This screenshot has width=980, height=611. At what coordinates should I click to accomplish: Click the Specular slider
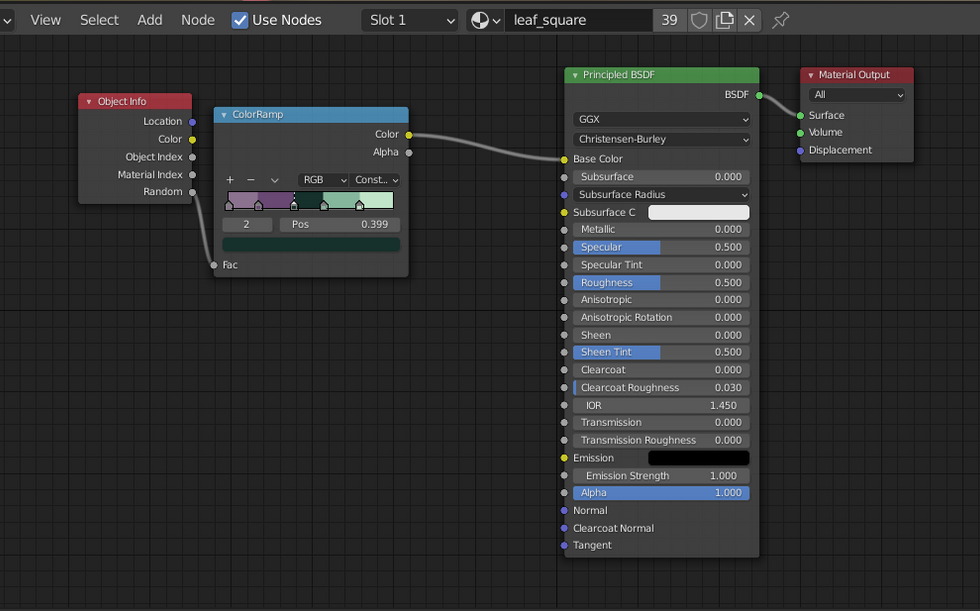coord(661,247)
